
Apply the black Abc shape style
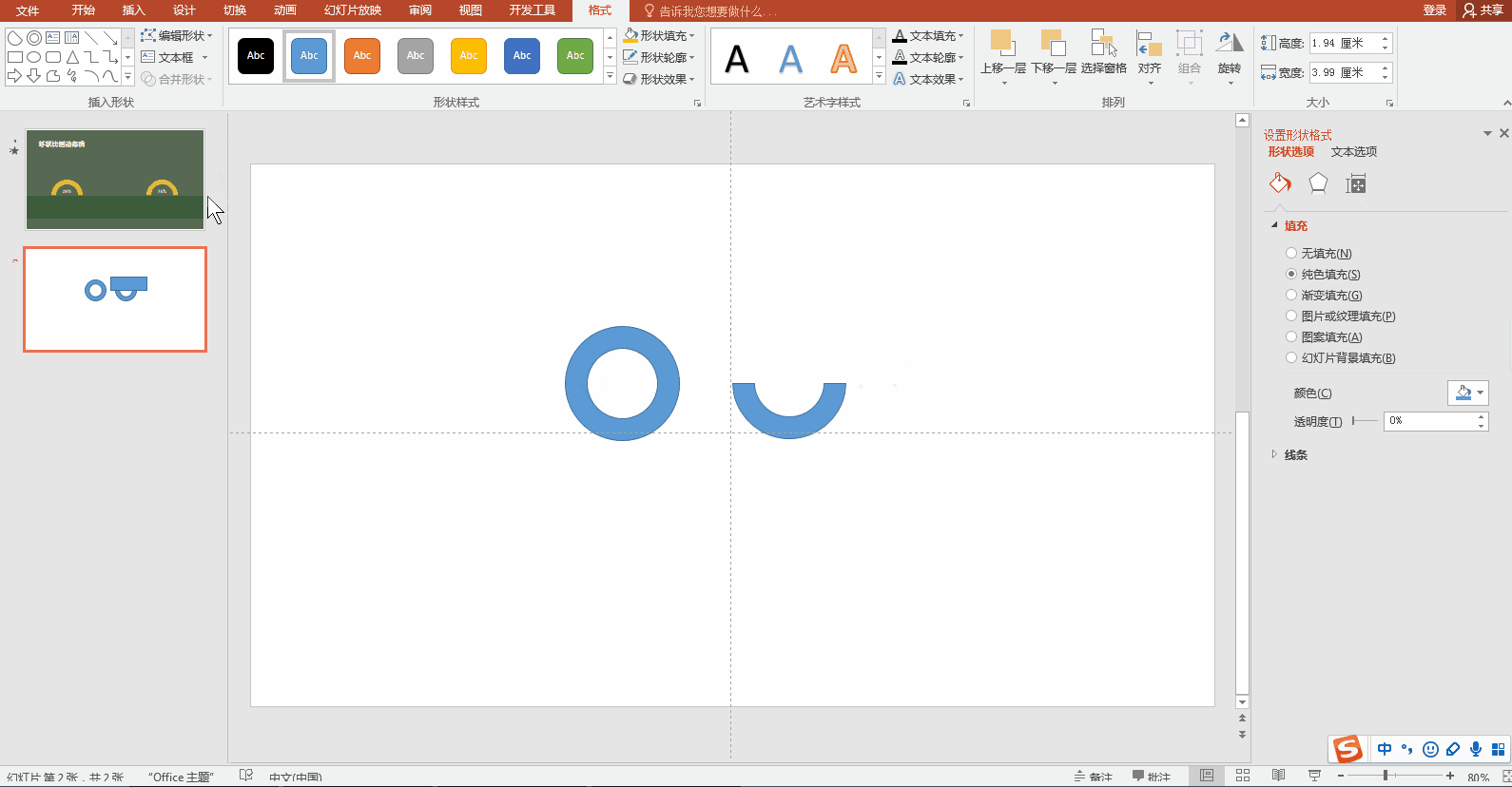click(256, 55)
